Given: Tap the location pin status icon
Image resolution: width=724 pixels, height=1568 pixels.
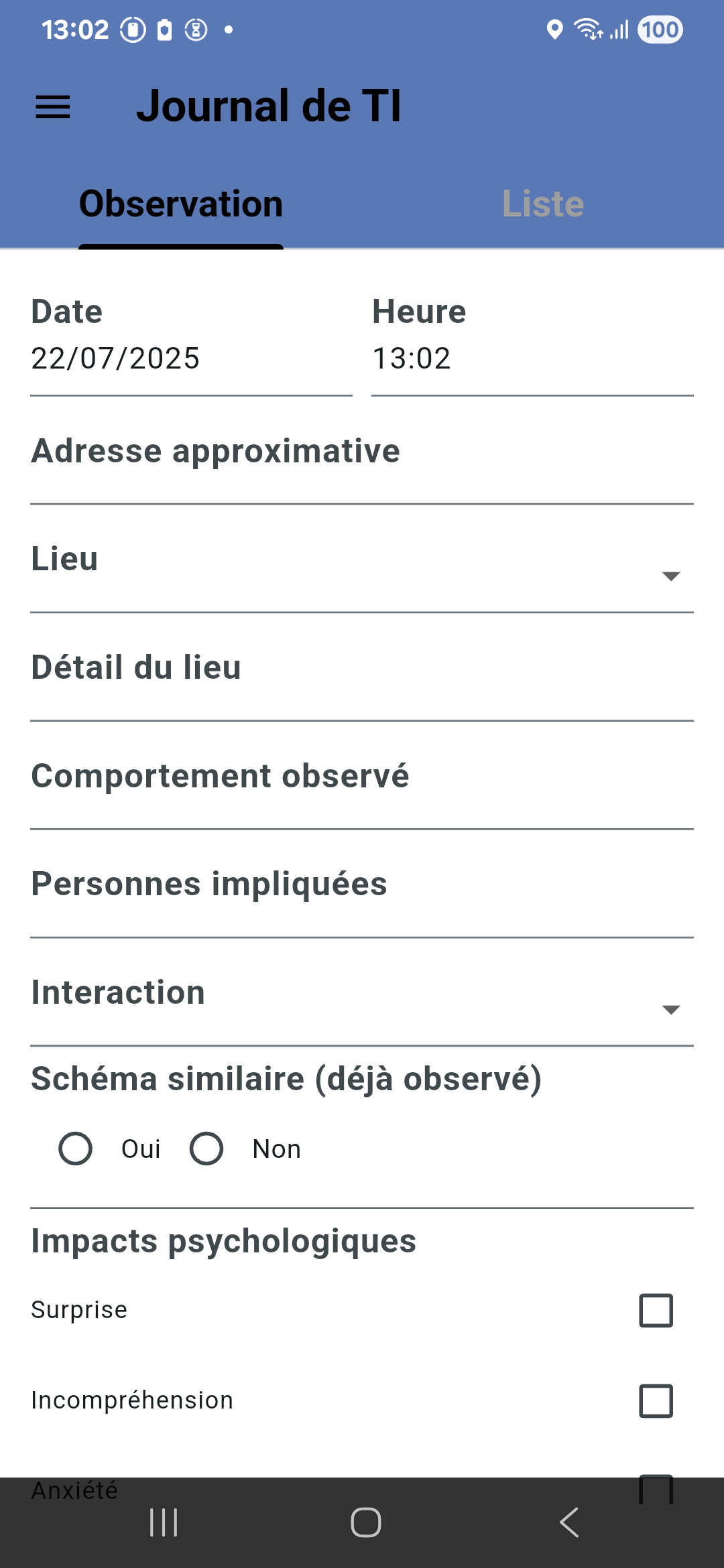Looking at the screenshot, I should point(554,29).
